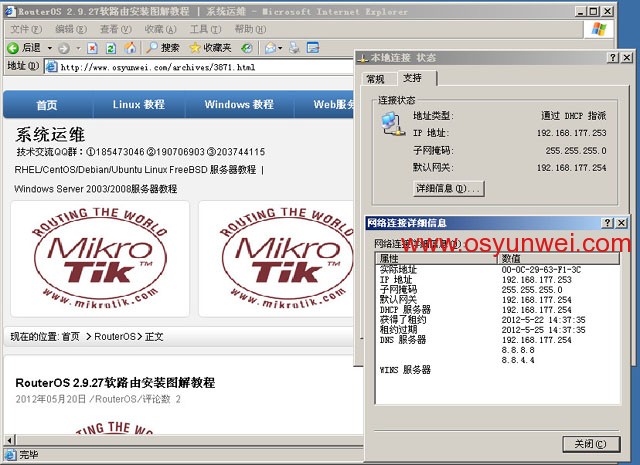Select the MAC value 00-0C-29-63-F1-3C
Image resolution: width=640 pixels, height=465 pixels.
click(x=541, y=269)
